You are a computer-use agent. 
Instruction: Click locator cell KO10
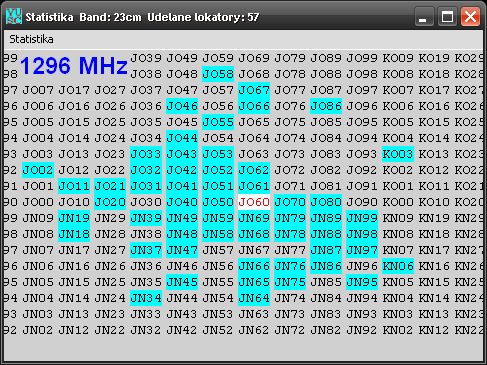434,202
